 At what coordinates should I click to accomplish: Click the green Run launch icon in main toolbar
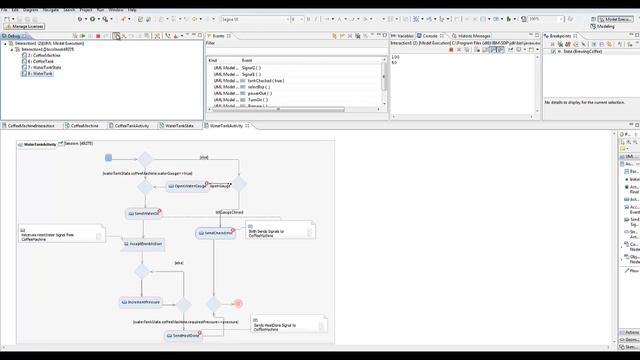click(x=93, y=19)
